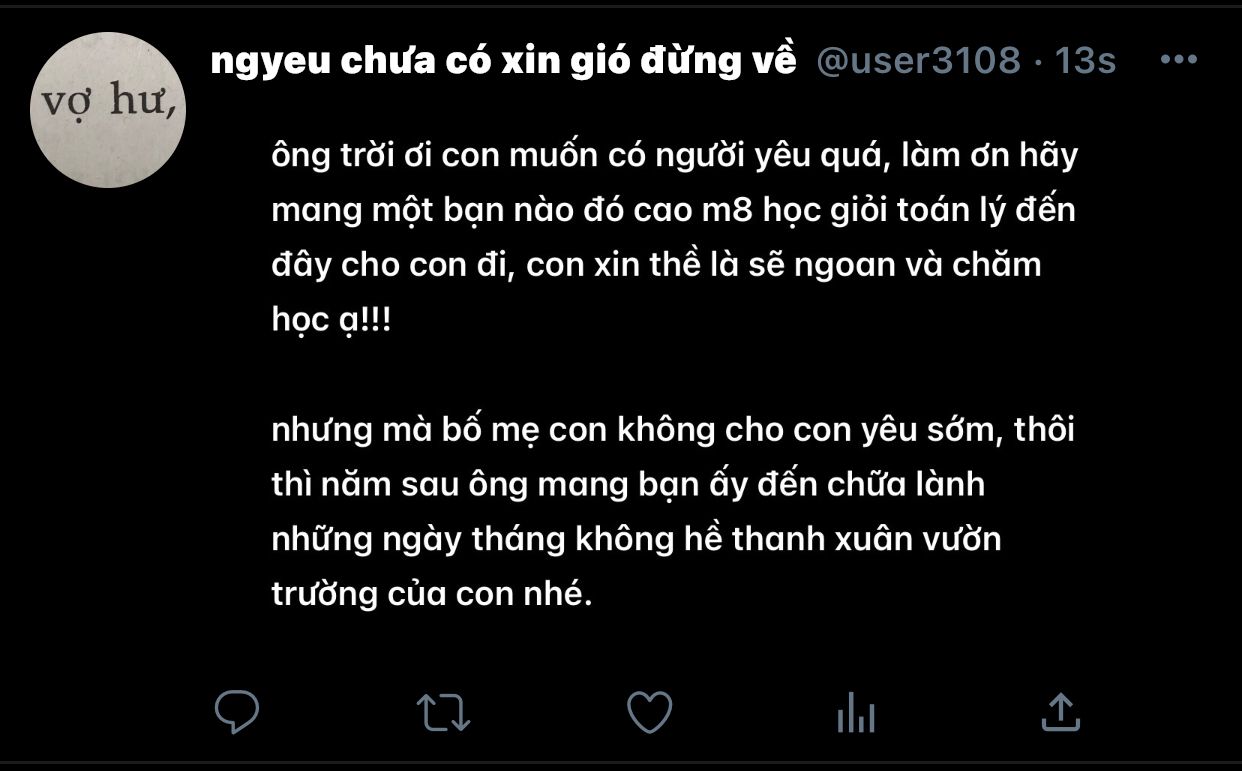Click the line starting 'thì năm sau ông mang'

628,485
